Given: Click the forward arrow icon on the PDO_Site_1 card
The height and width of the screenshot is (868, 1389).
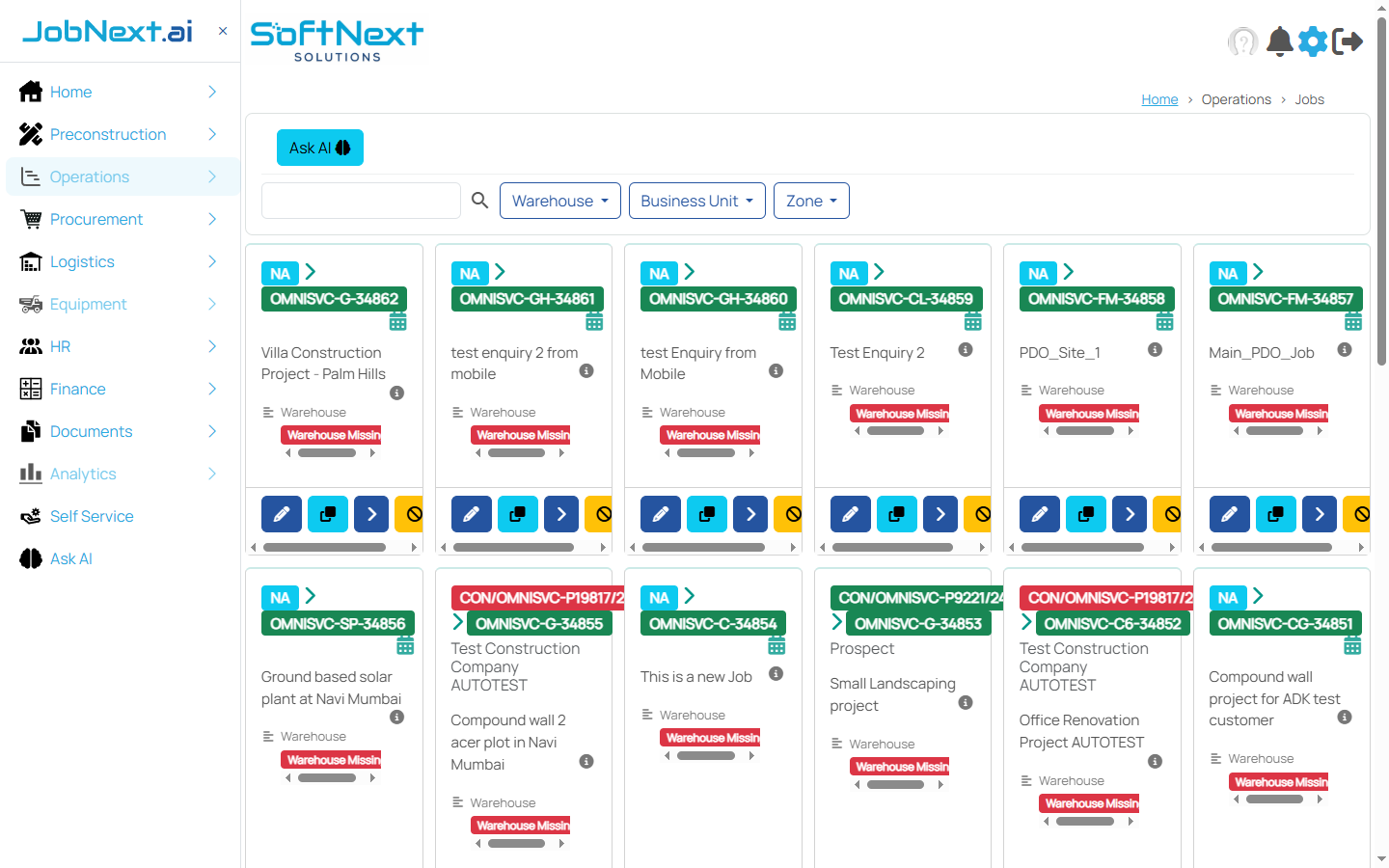Looking at the screenshot, I should [x=1129, y=513].
